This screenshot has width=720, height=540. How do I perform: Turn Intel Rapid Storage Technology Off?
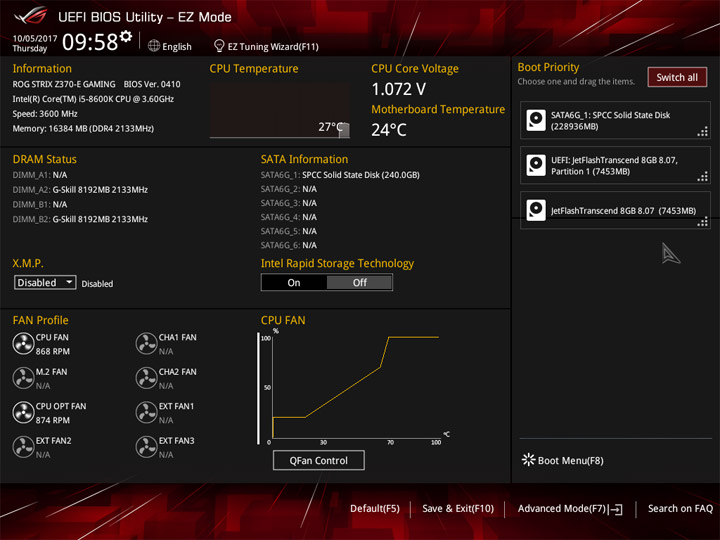(x=360, y=282)
